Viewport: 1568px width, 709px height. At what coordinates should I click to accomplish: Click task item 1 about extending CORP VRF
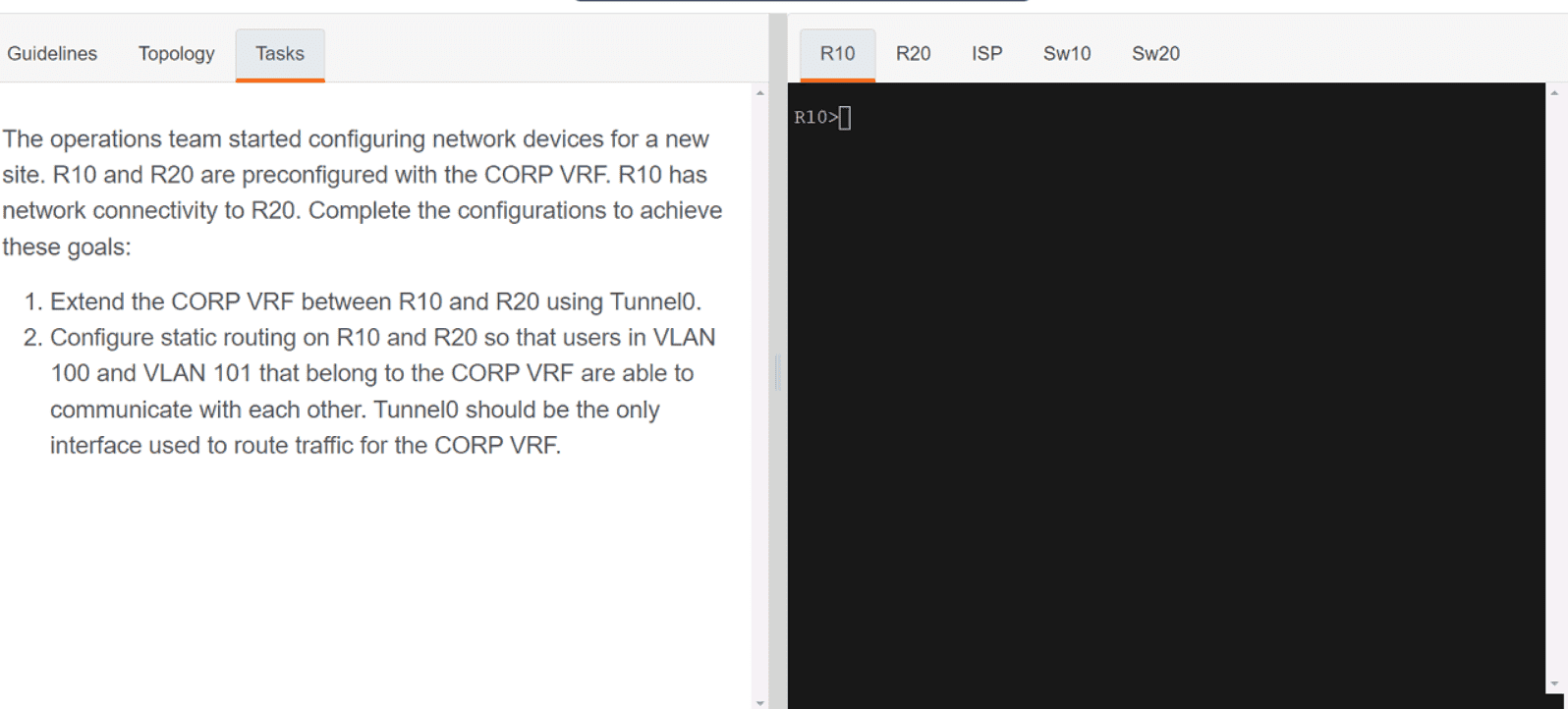[375, 301]
